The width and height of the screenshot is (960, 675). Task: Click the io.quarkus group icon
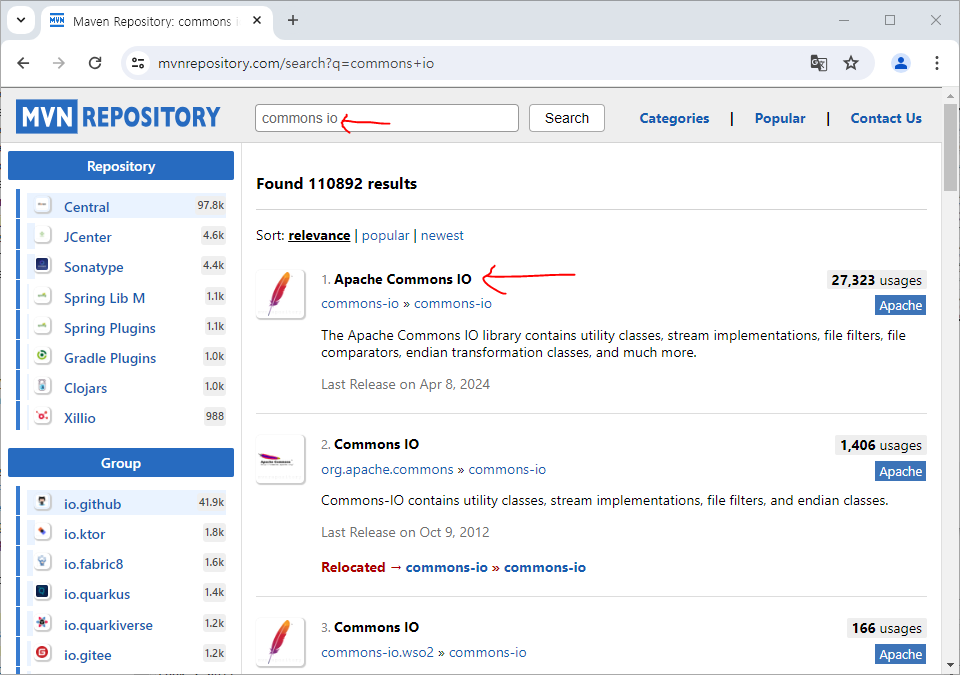coord(42,592)
